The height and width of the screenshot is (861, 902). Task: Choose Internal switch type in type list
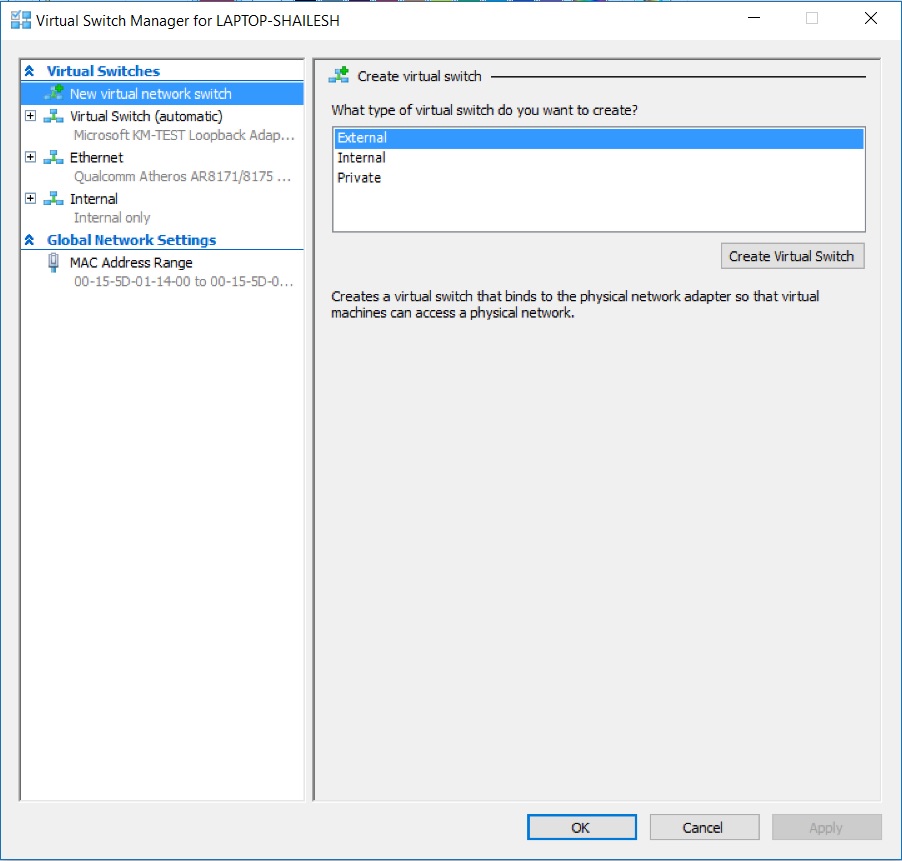click(599, 158)
